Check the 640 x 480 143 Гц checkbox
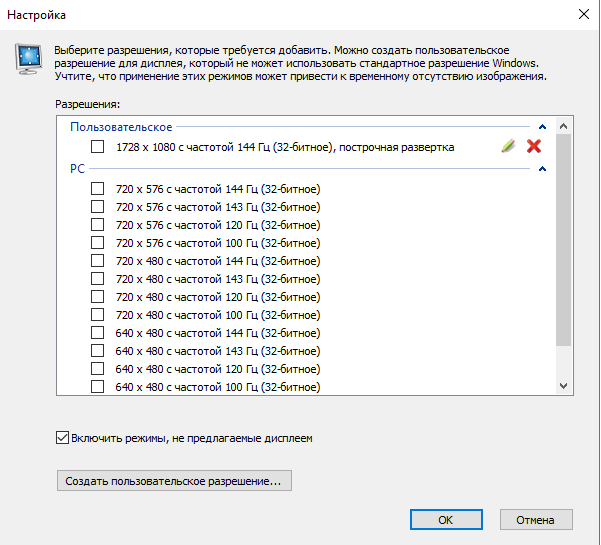Screen dimensions: 601x545 (x=97, y=351)
